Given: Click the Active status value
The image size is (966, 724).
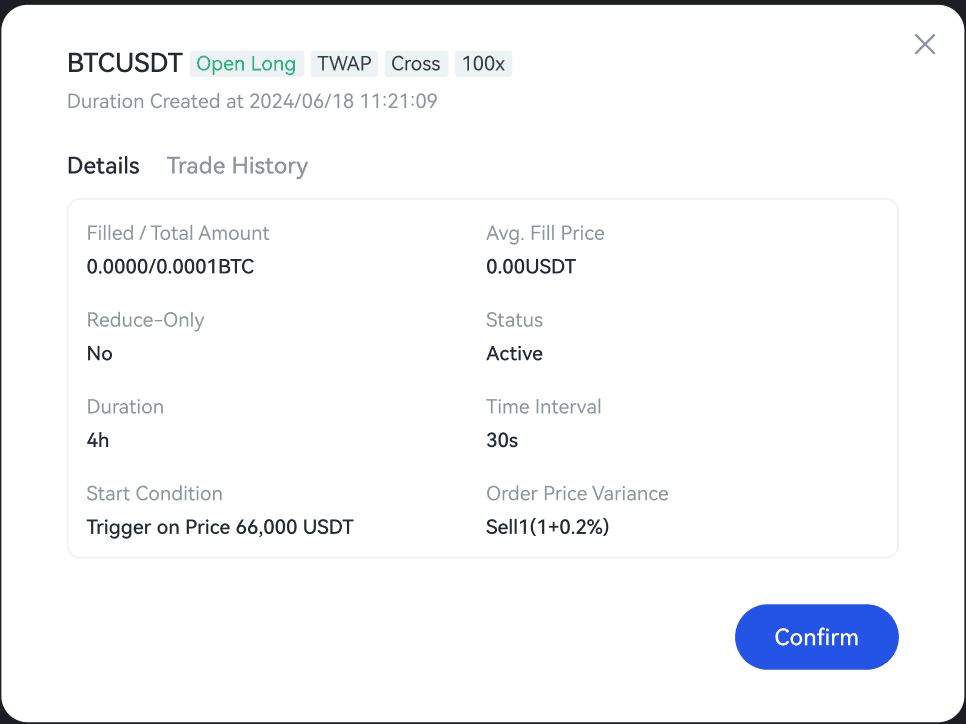Looking at the screenshot, I should [x=514, y=354].
